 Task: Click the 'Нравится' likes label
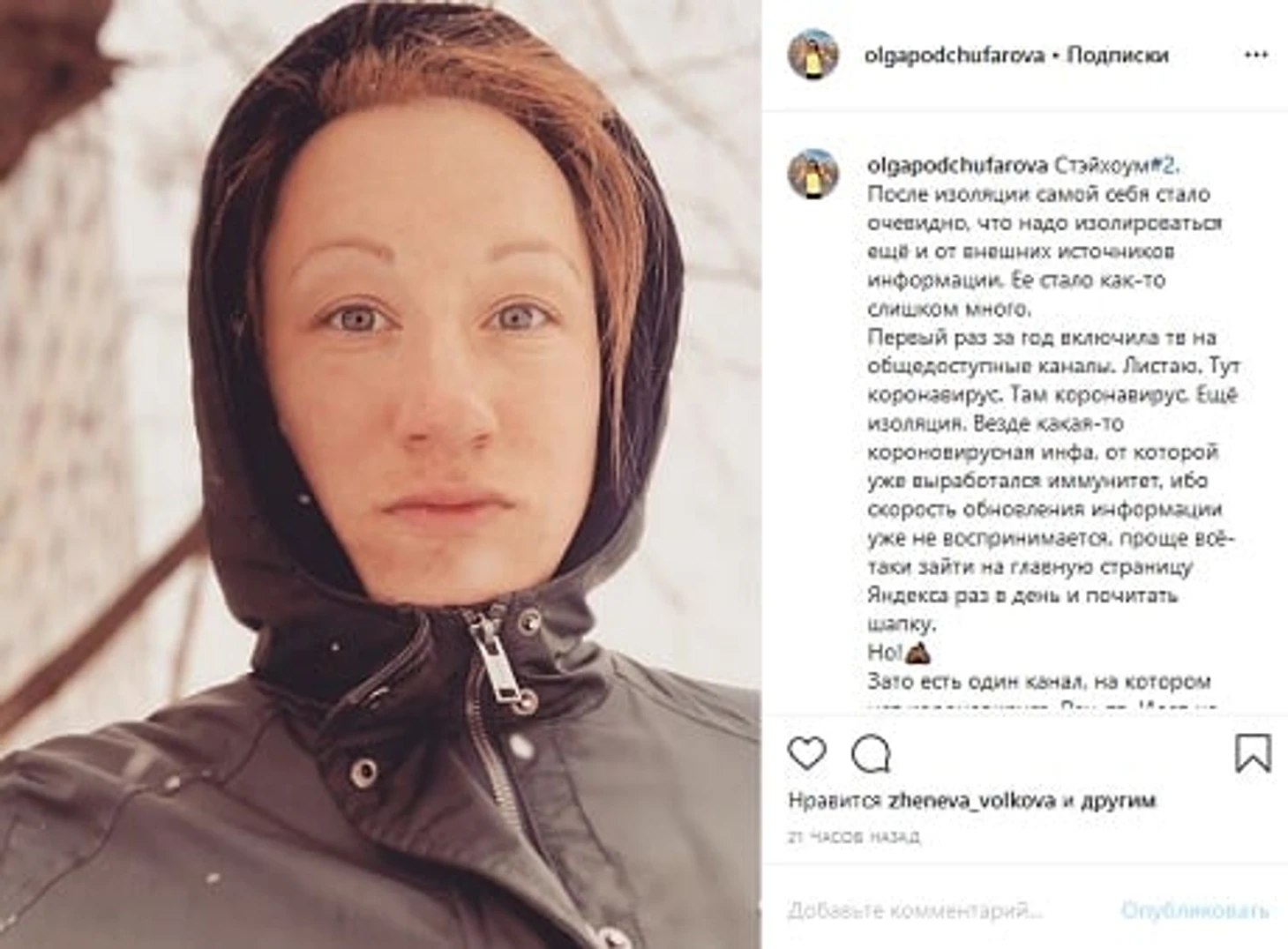tap(835, 801)
